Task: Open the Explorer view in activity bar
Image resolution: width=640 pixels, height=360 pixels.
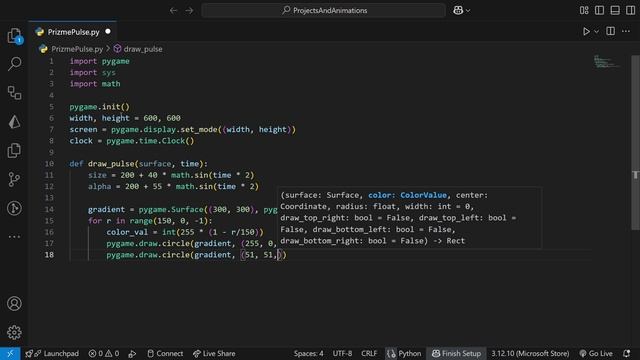Action: click(14, 36)
